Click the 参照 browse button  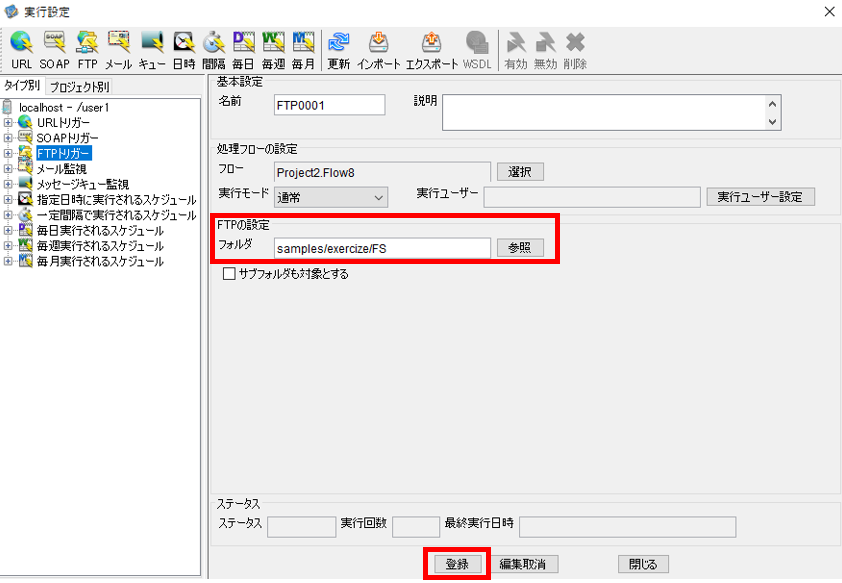520,247
